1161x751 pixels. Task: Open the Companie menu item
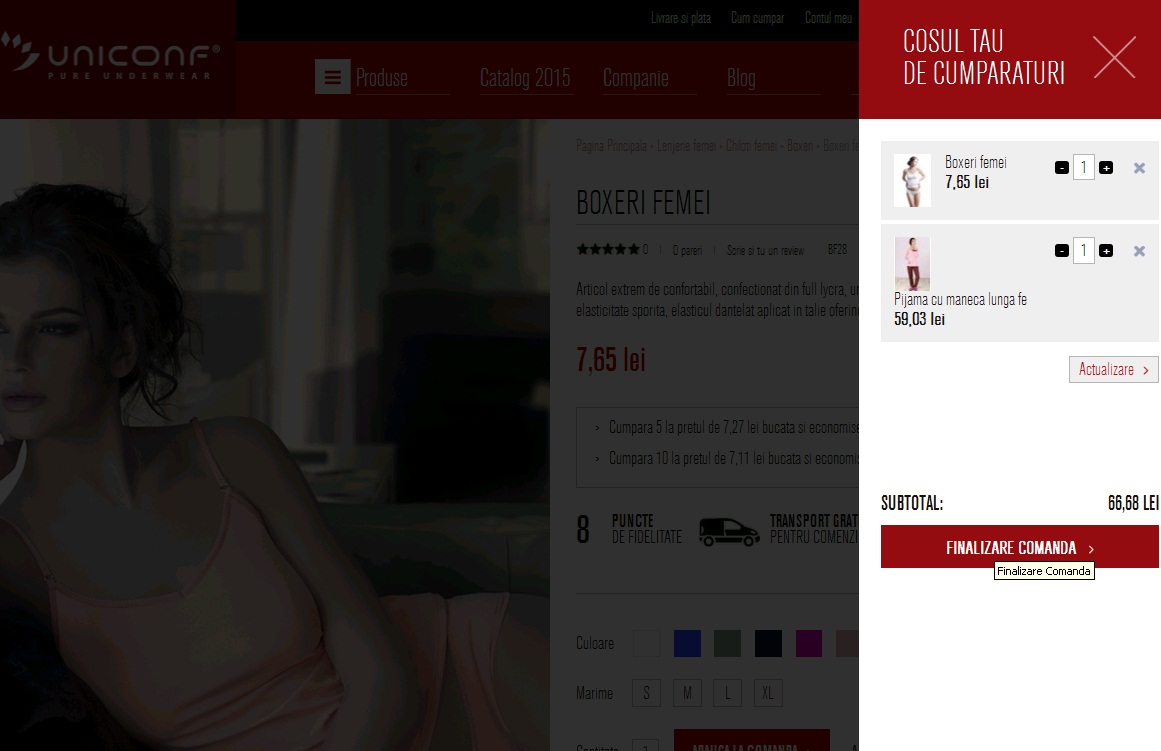click(635, 78)
